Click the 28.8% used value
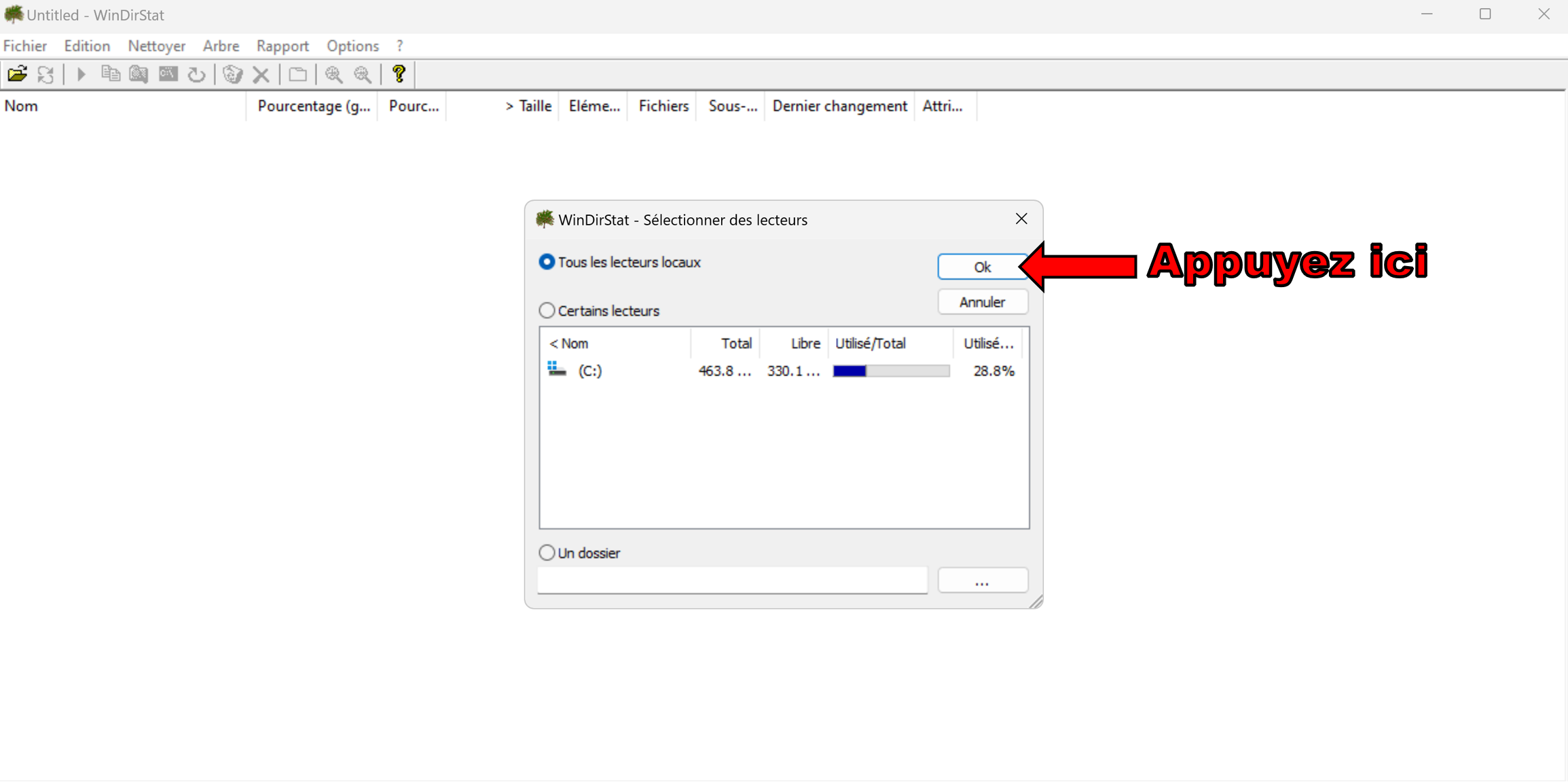The height and width of the screenshot is (782, 1568). (993, 371)
